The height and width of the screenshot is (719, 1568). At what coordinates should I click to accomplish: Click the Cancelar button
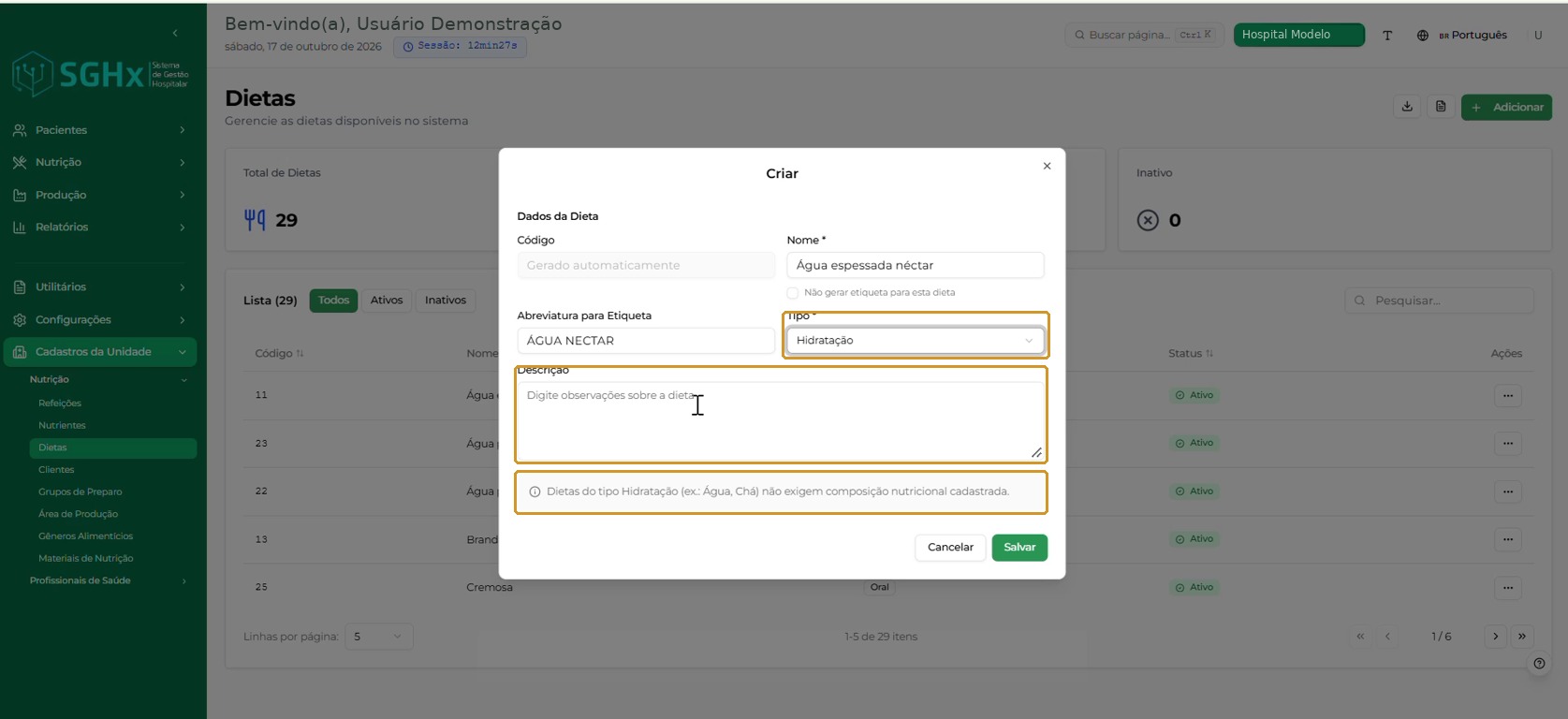[950, 548]
